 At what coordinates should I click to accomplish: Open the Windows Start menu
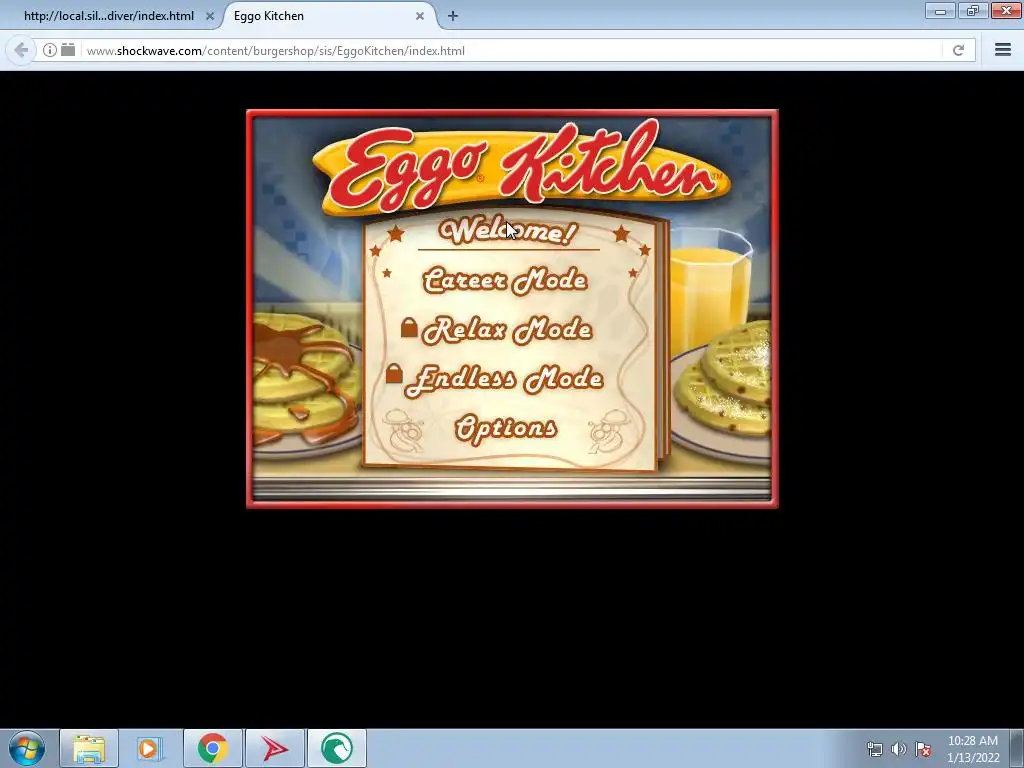tap(27, 748)
